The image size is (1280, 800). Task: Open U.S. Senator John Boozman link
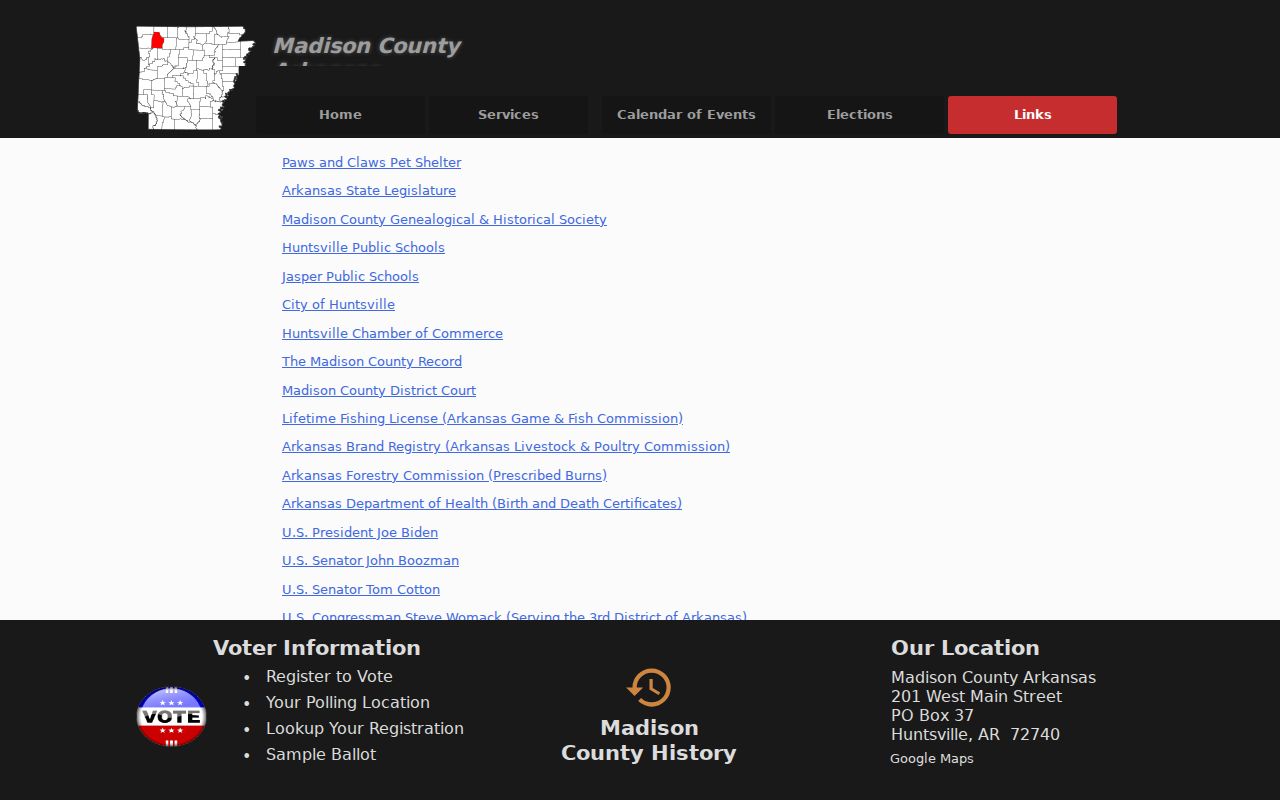pos(370,561)
